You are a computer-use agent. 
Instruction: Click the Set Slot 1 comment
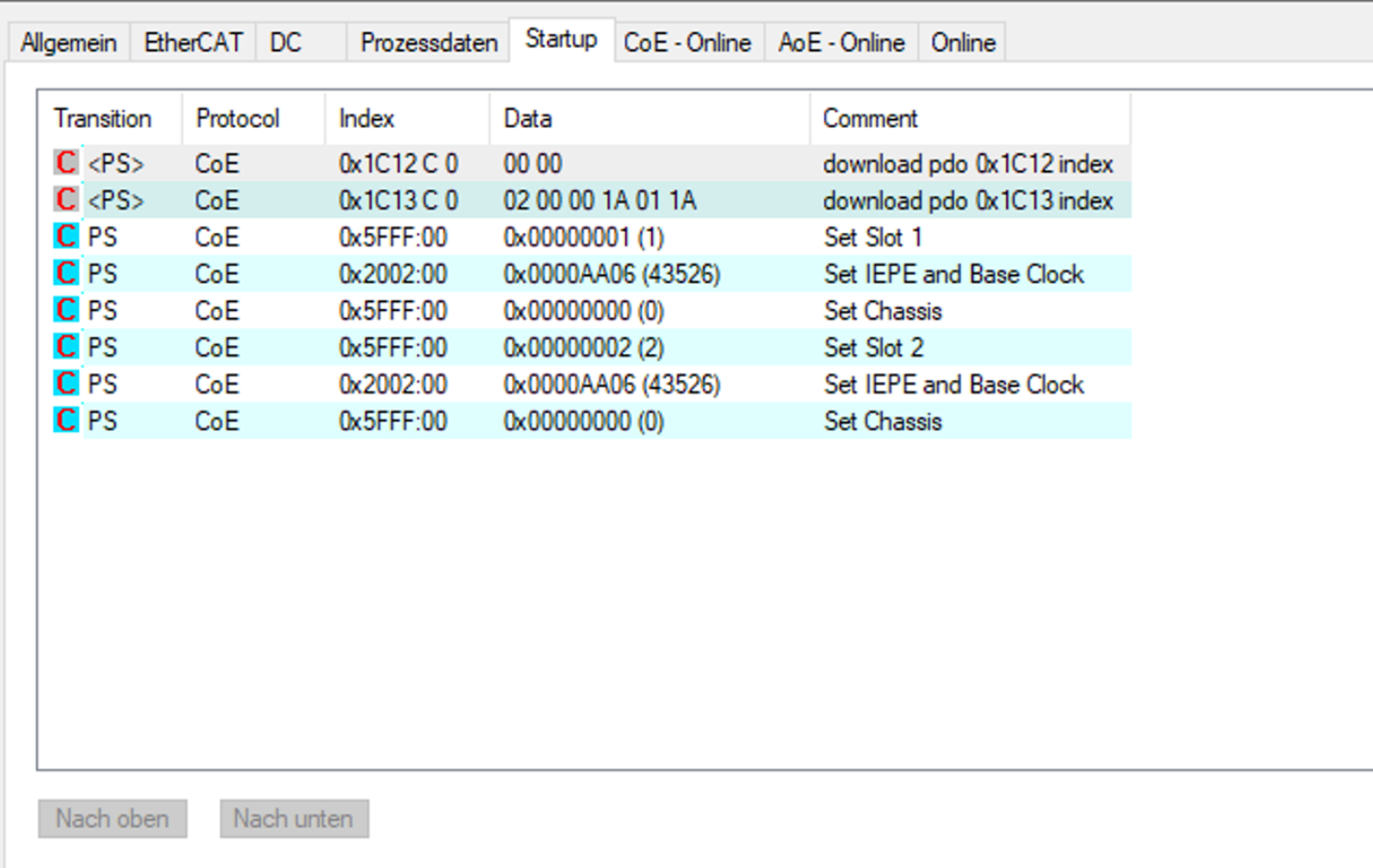coord(873,237)
